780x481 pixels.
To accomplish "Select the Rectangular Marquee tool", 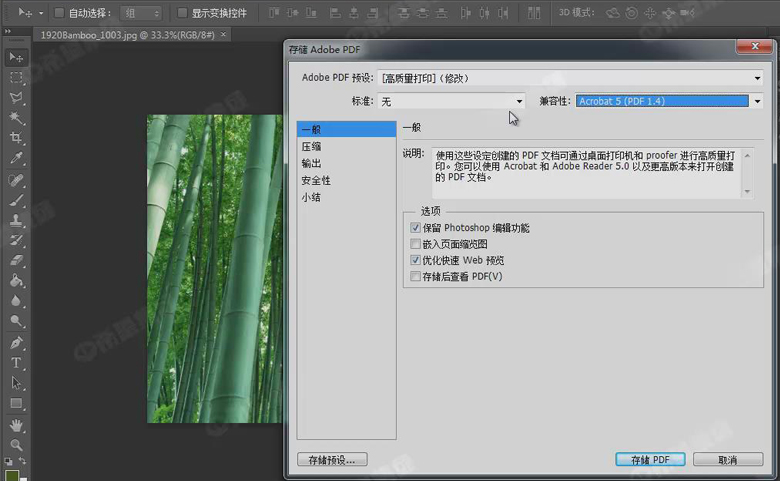I will pyautogui.click(x=17, y=78).
